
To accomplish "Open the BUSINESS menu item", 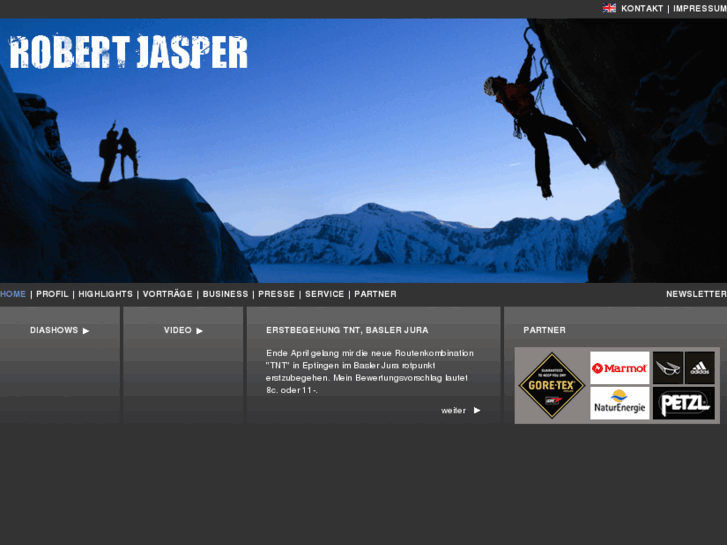I will (x=225, y=294).
